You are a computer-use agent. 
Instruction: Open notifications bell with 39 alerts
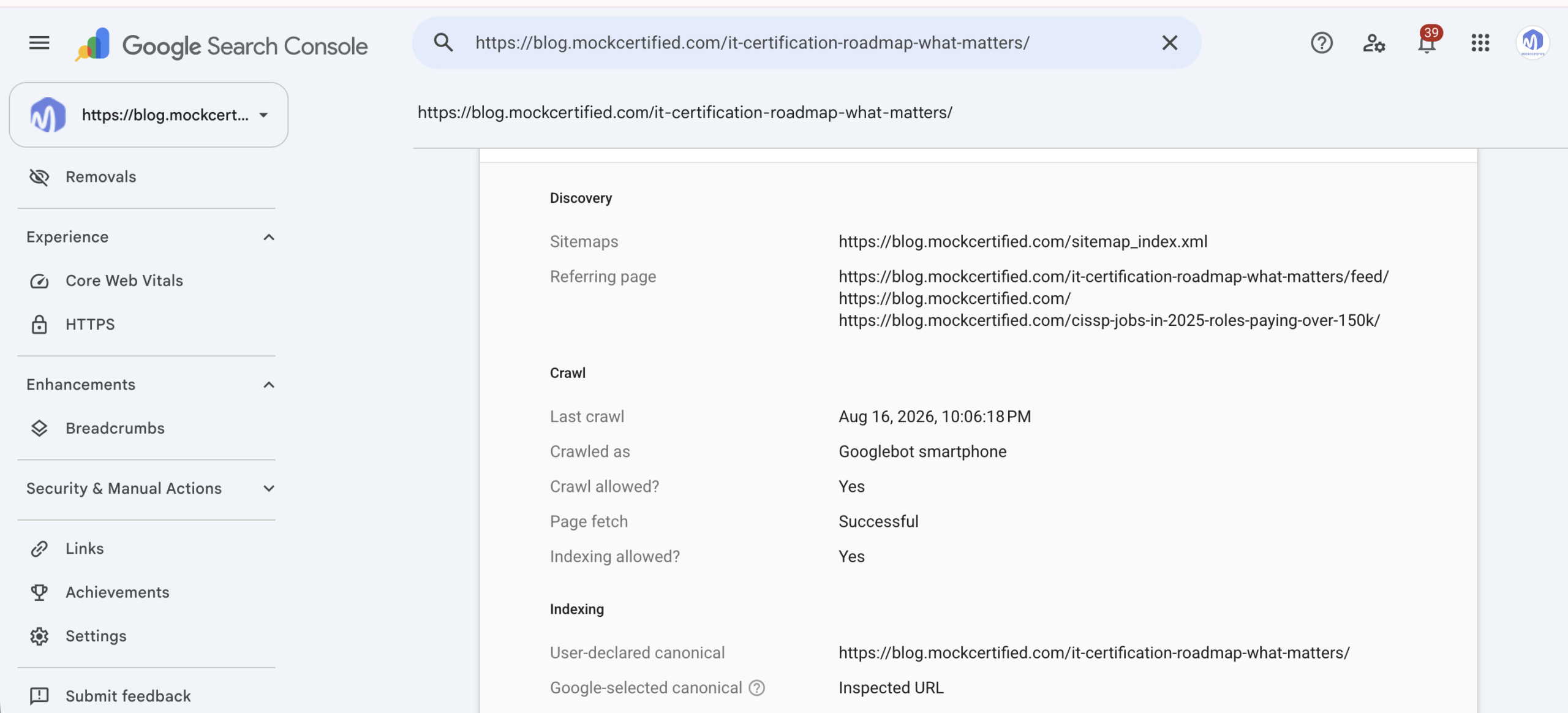(x=1428, y=41)
